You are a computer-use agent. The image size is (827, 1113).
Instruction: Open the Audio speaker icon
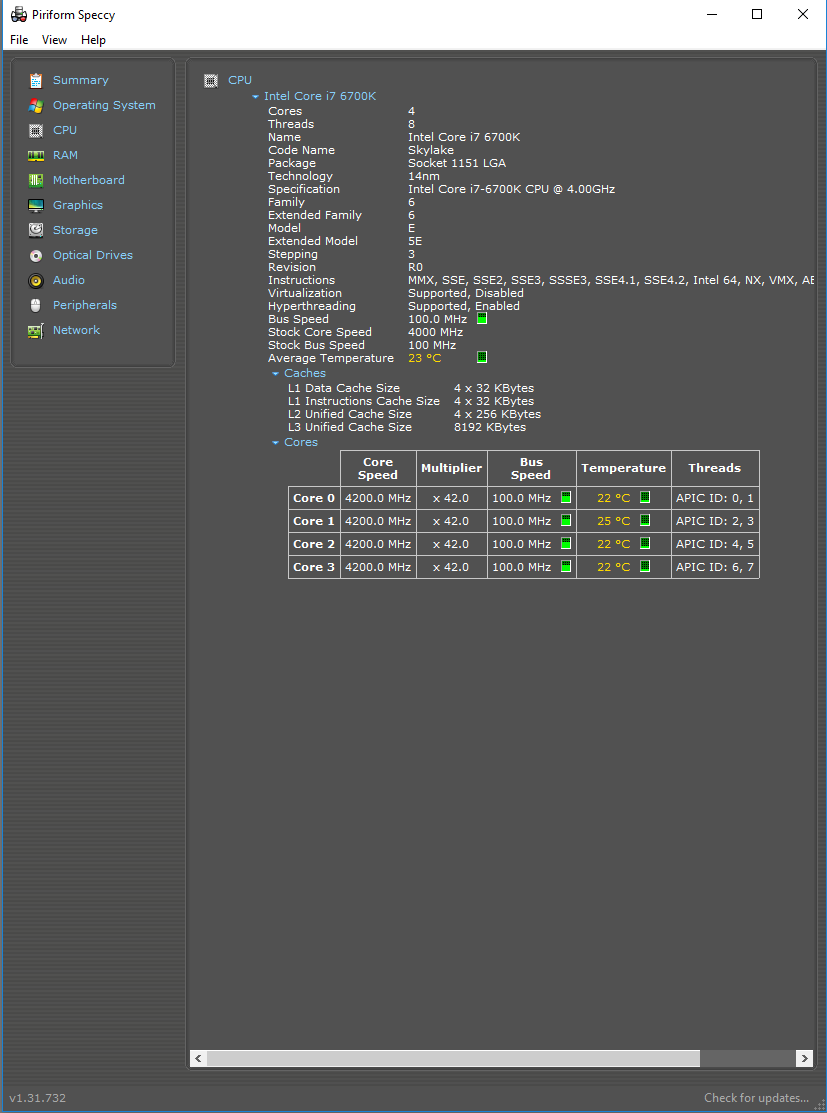[36, 280]
